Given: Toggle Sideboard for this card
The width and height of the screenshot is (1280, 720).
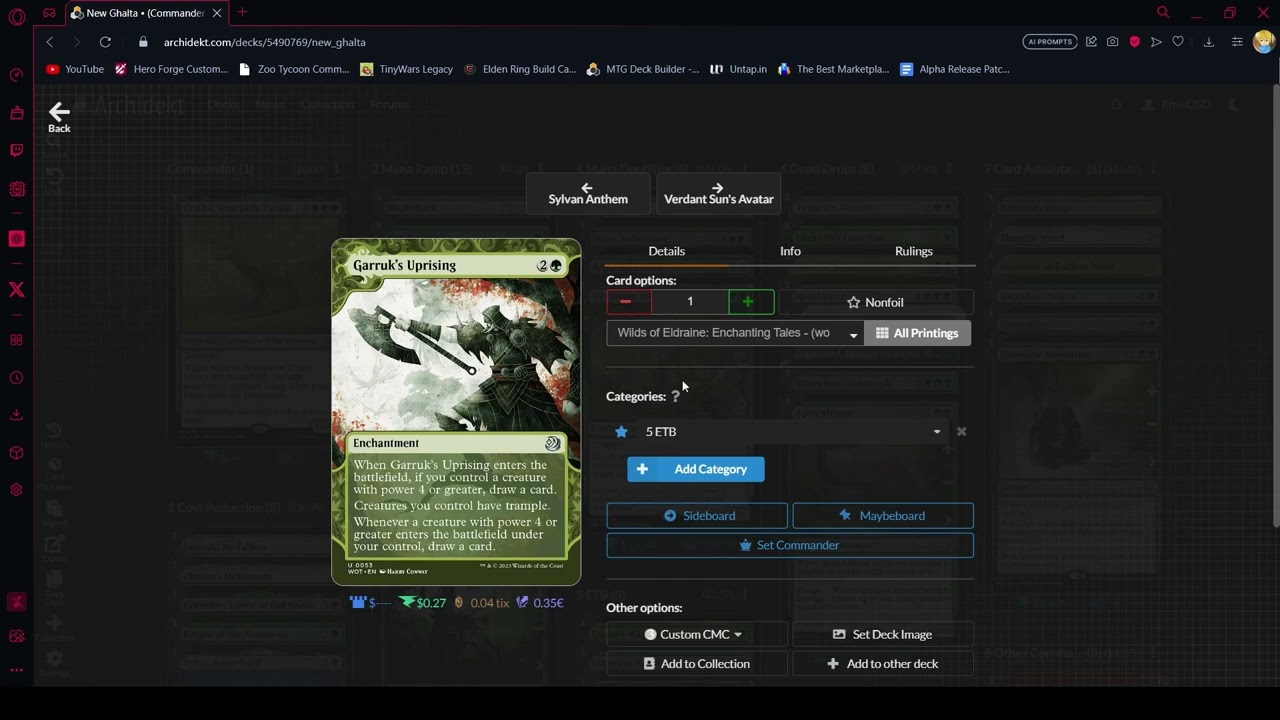Looking at the screenshot, I should pos(697,516).
